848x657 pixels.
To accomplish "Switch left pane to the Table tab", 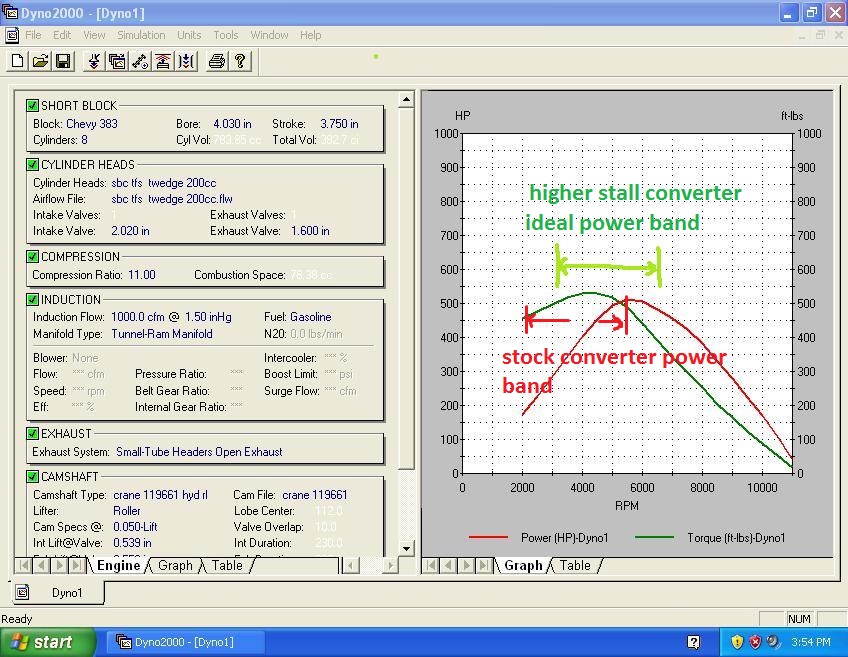I will click(227, 565).
